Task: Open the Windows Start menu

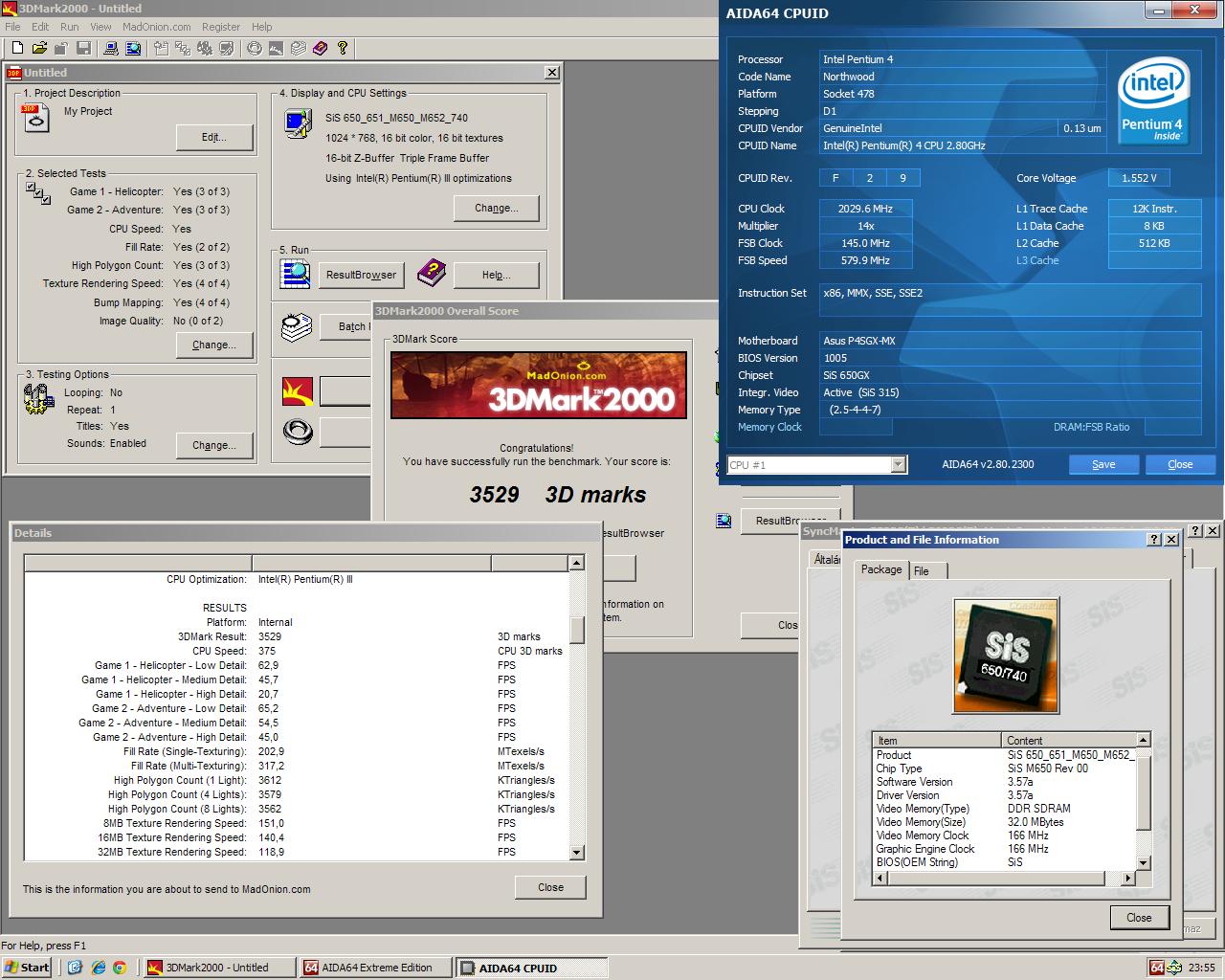Action: tap(27, 968)
